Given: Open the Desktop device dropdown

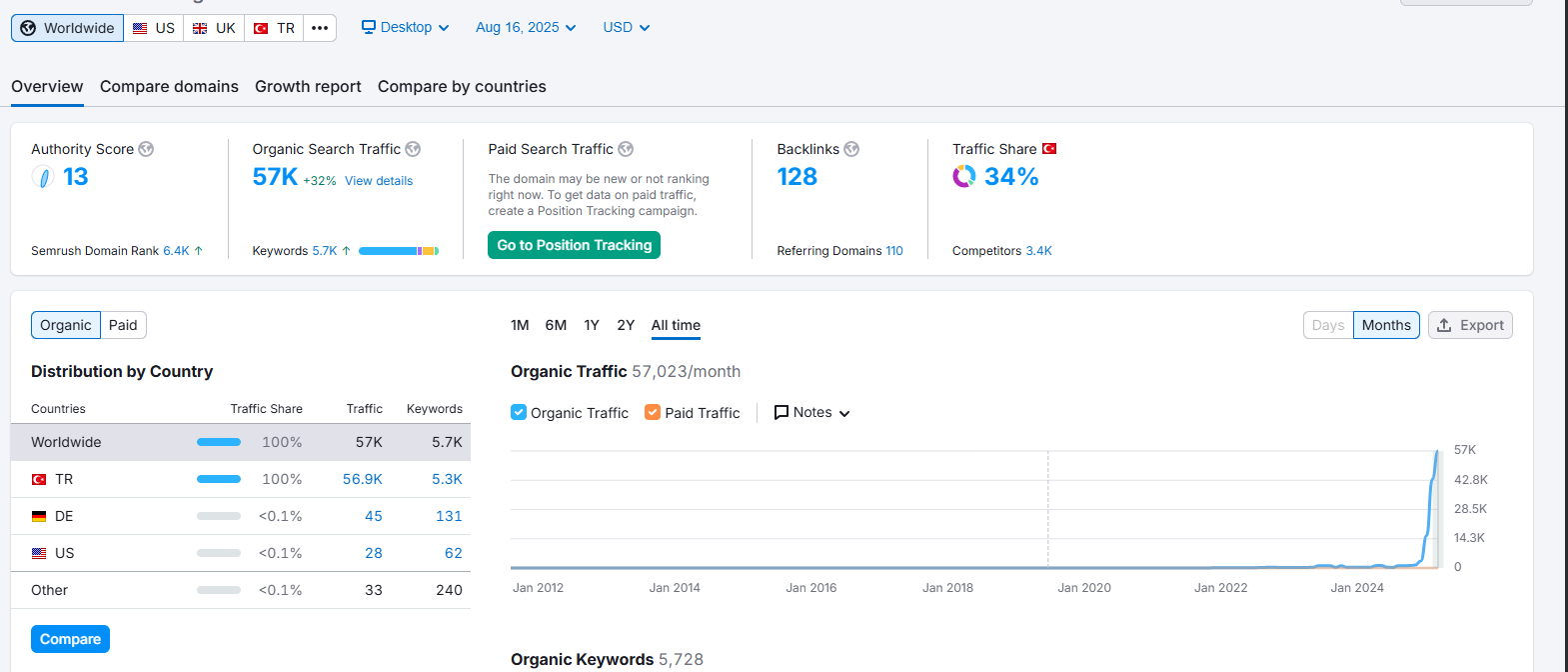Looking at the screenshot, I should pos(406,28).
